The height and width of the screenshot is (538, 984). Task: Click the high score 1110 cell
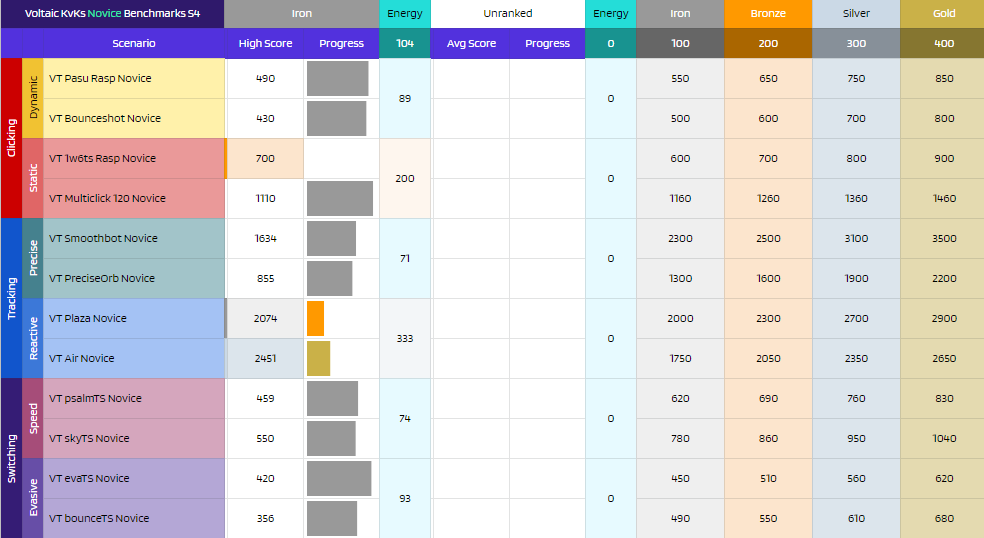[x=265, y=198]
